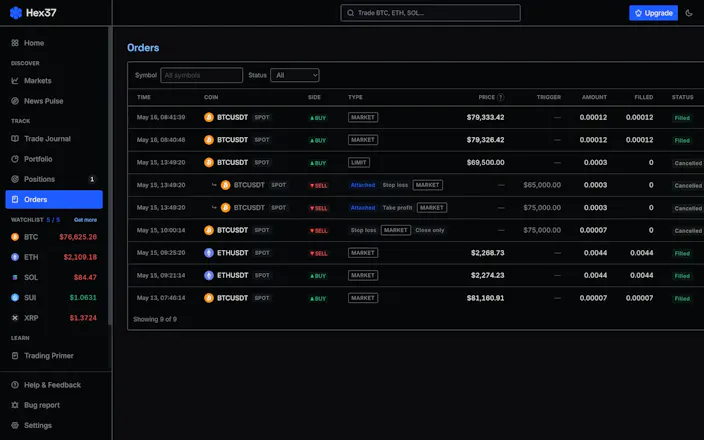
Task: Select SUI in watchlist
Action: click(54, 298)
